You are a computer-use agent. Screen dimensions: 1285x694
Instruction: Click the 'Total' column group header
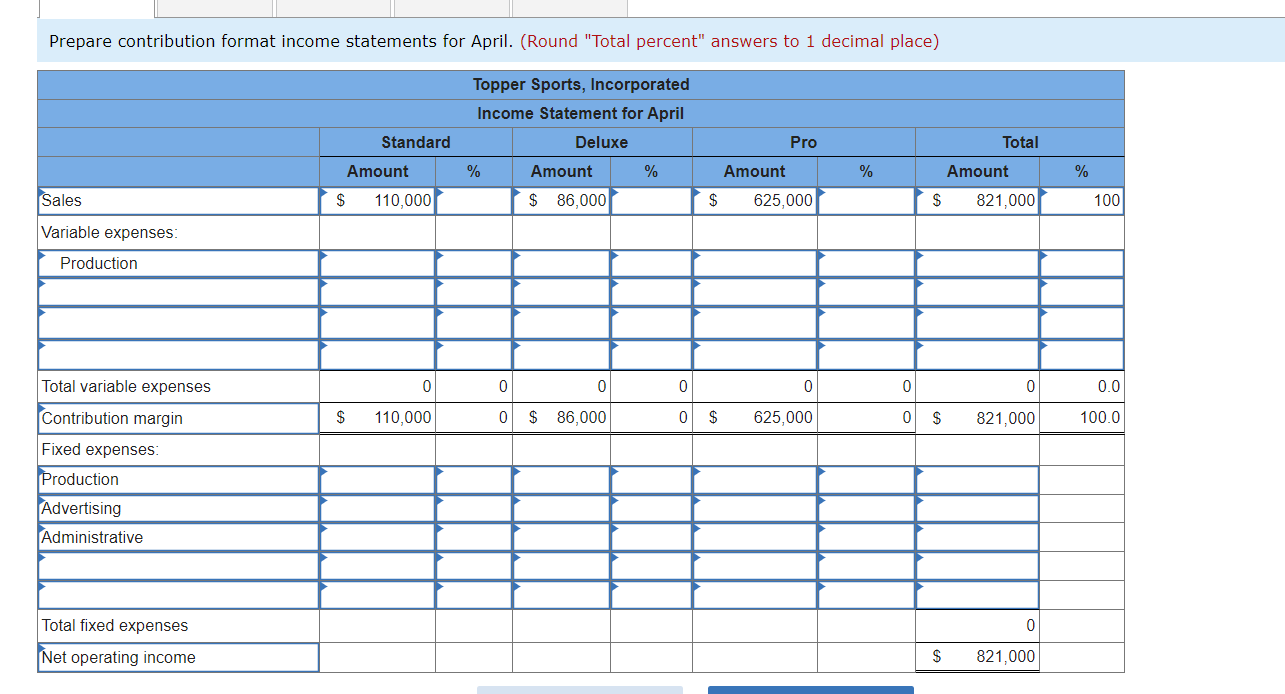pyautogui.click(x=1020, y=142)
